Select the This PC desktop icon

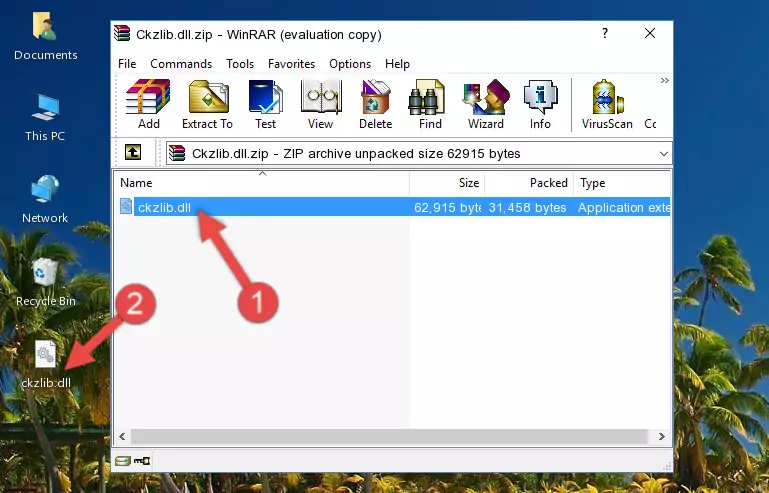coord(45,118)
